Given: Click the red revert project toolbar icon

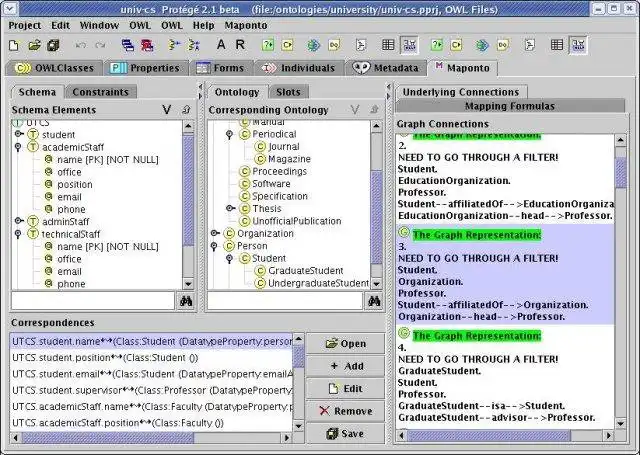Looking at the screenshot, I should pos(147,45).
